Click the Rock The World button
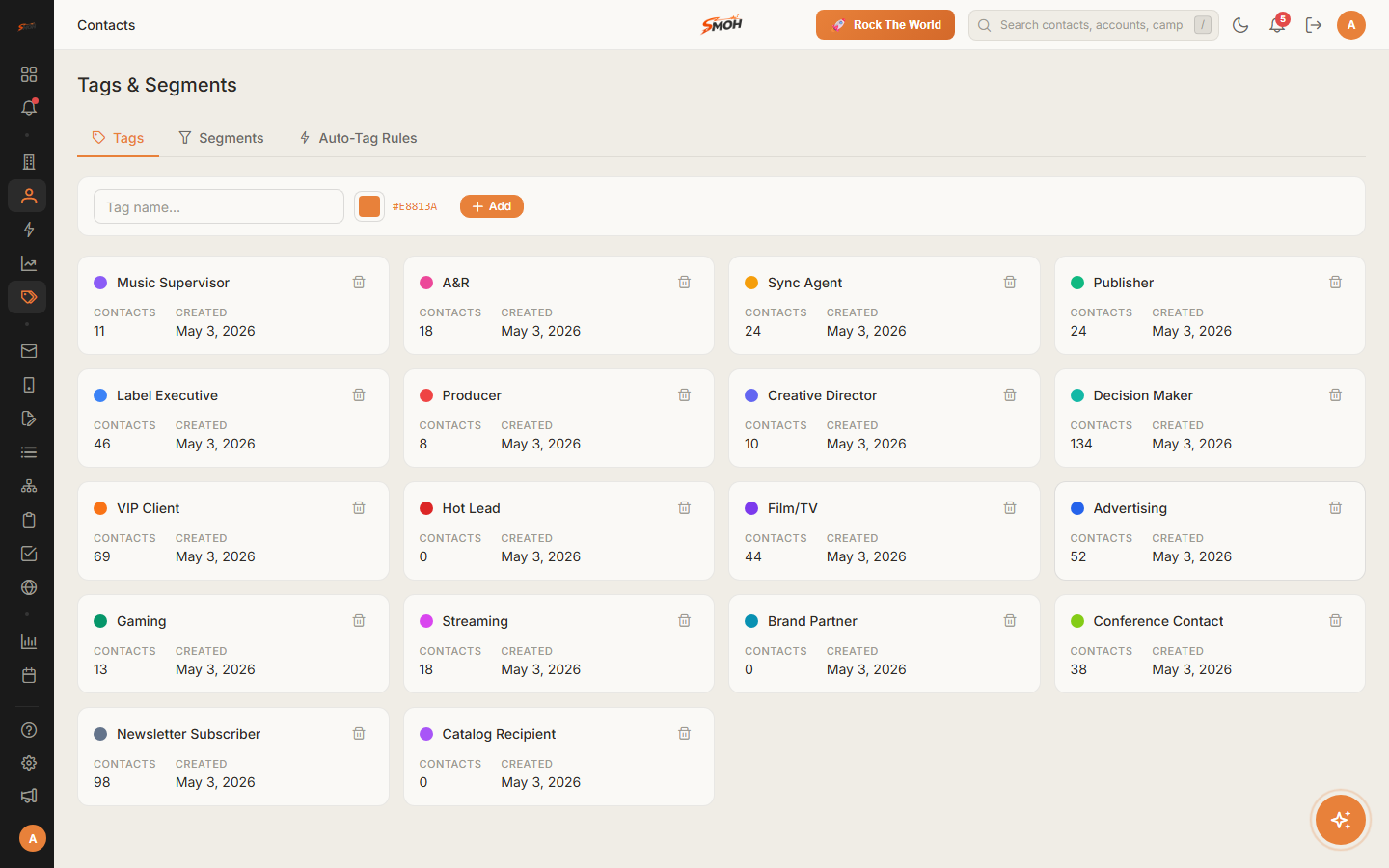Image resolution: width=1389 pixels, height=868 pixels. [885, 25]
